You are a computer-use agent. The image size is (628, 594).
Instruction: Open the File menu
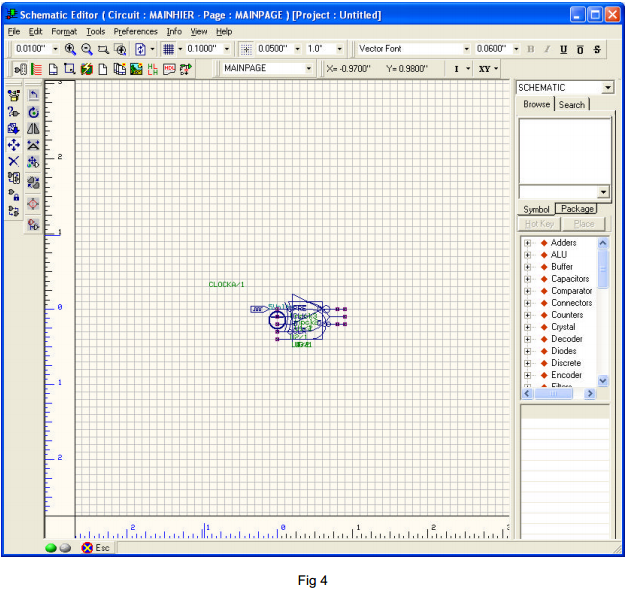click(14, 31)
